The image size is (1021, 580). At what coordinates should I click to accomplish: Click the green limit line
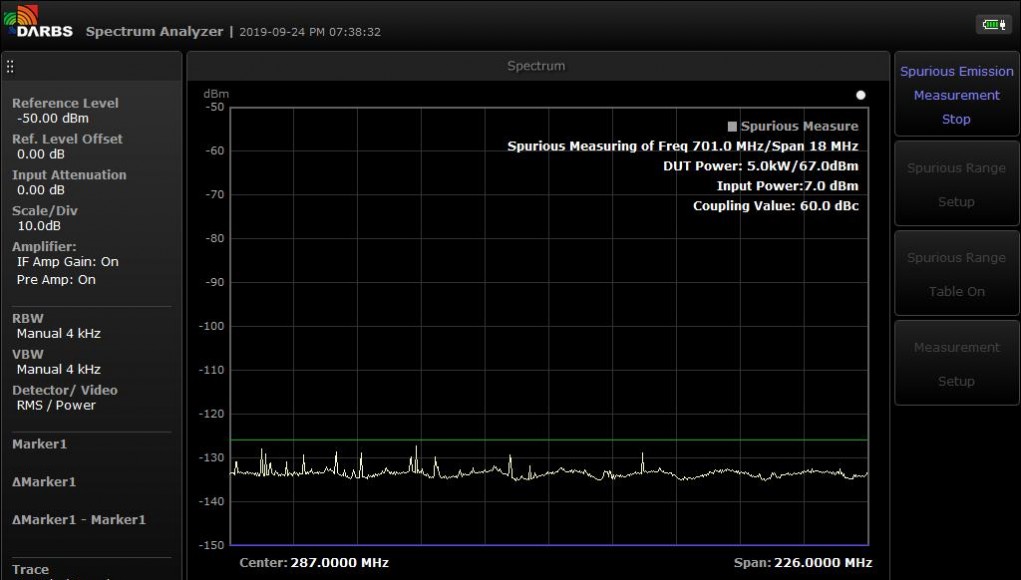[549, 440]
